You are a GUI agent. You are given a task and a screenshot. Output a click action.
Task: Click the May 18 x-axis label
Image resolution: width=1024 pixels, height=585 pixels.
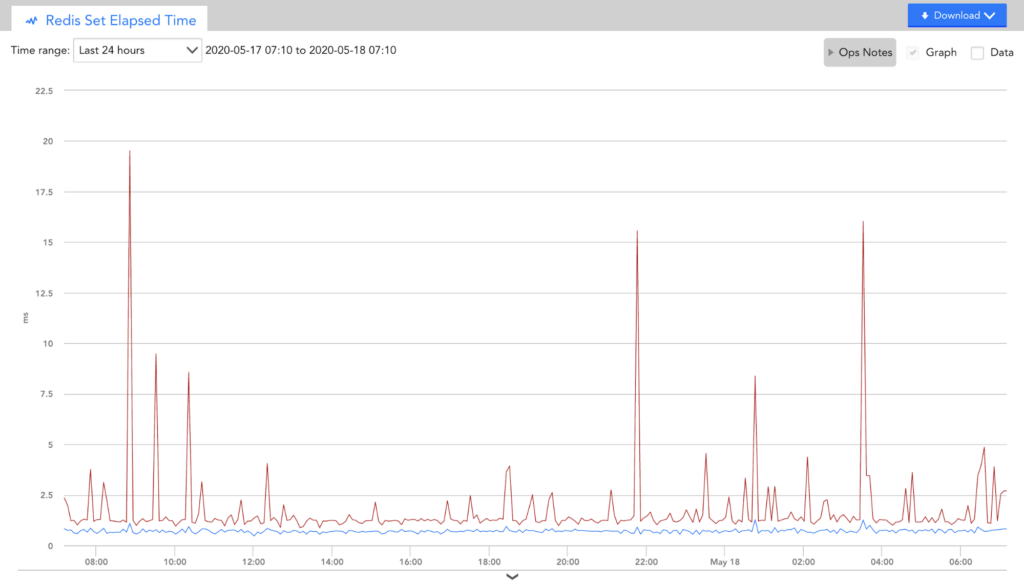pos(723,562)
